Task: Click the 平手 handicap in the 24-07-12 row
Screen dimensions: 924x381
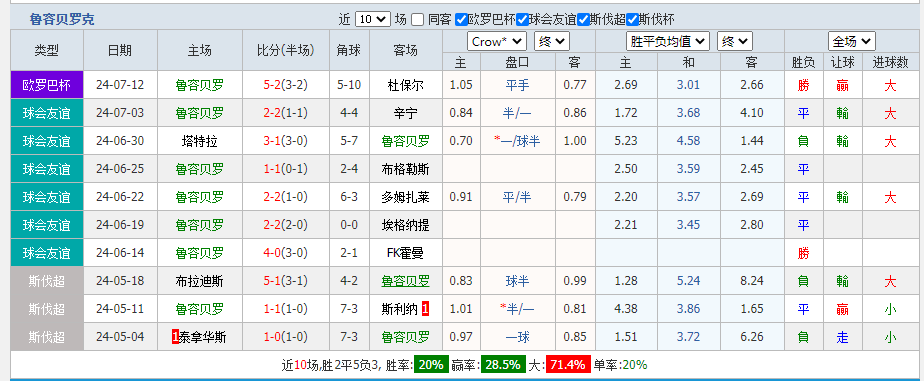Action: pos(517,85)
